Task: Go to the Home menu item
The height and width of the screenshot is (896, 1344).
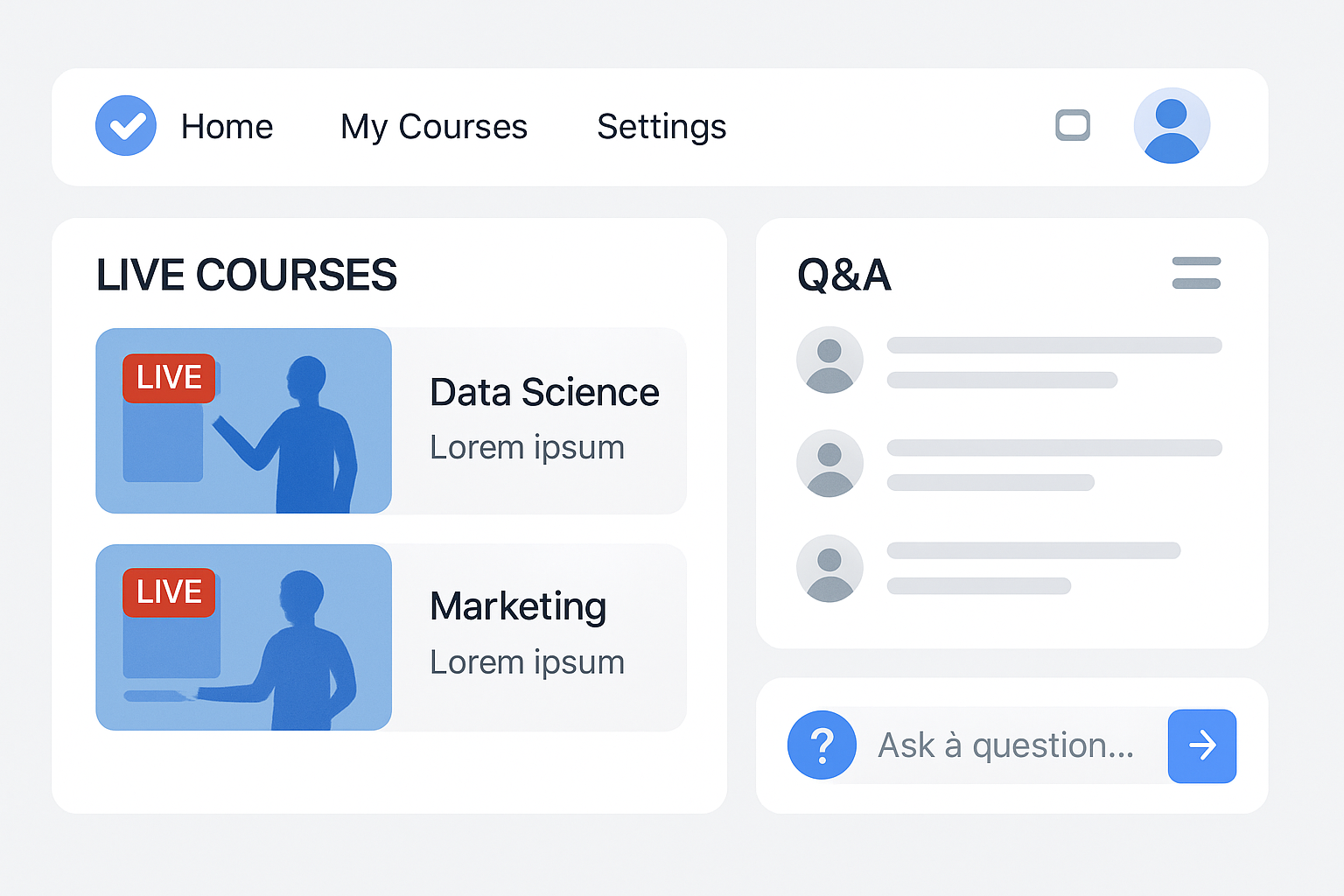Action: 227,127
